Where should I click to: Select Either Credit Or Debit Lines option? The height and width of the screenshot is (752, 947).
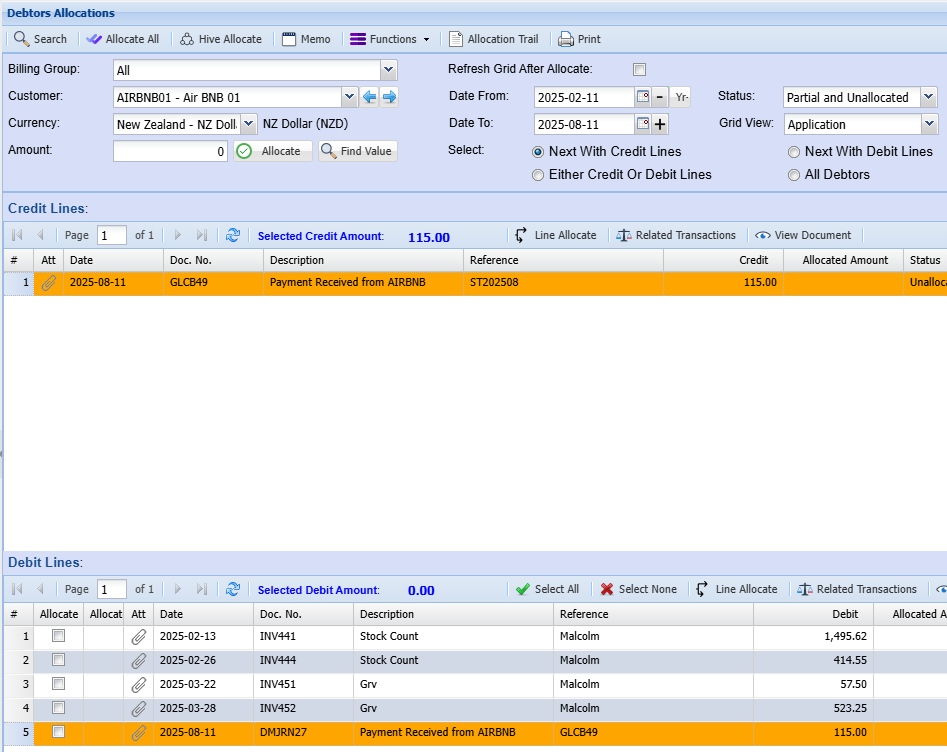539,174
